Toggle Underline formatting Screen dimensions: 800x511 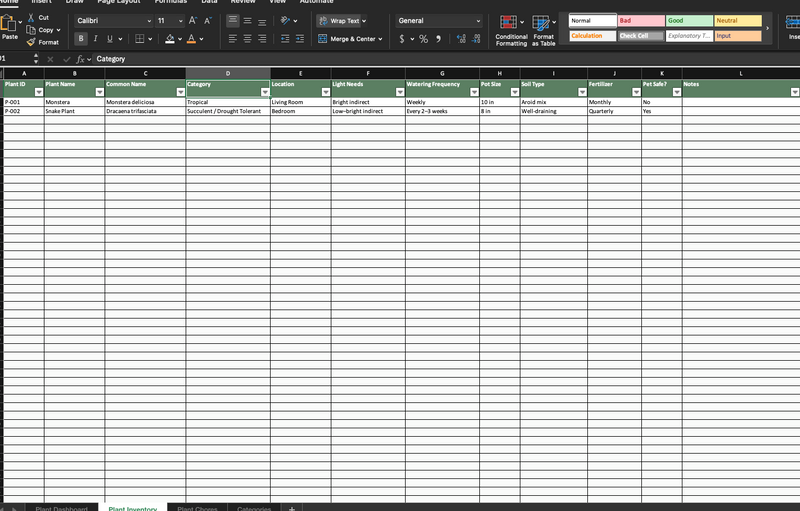pyautogui.click(x=110, y=39)
